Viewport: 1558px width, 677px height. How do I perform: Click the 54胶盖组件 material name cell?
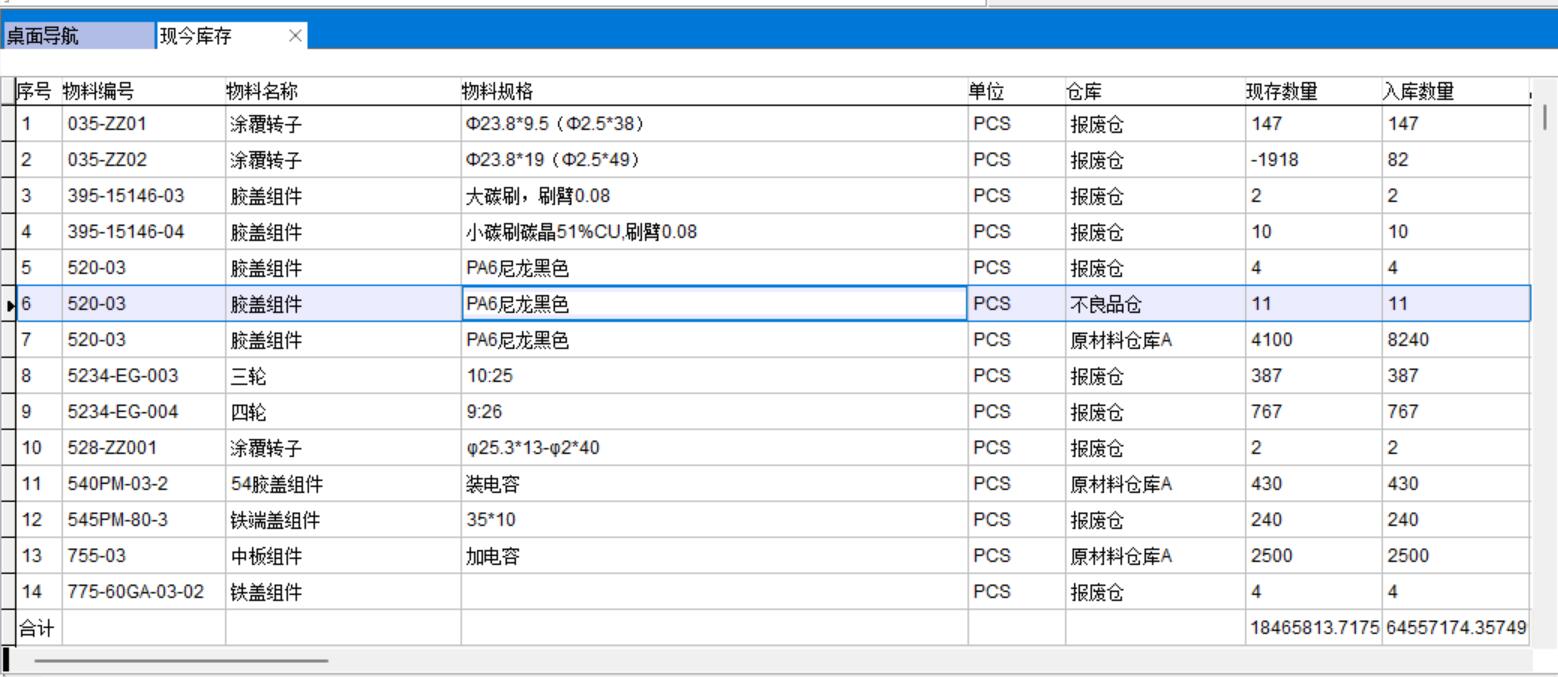point(342,485)
